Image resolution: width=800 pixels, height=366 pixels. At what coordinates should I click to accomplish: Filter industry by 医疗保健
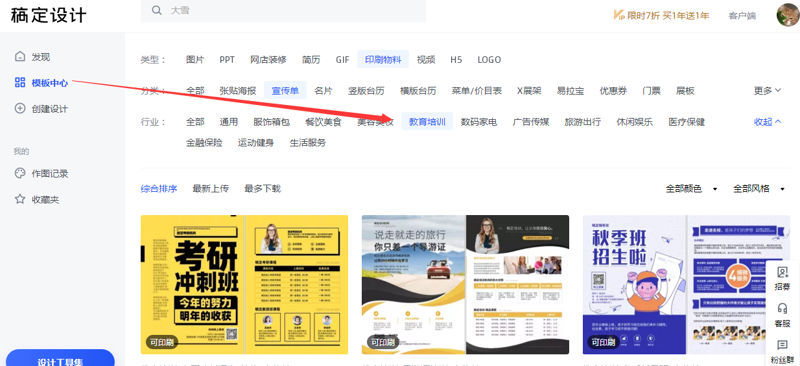point(687,122)
